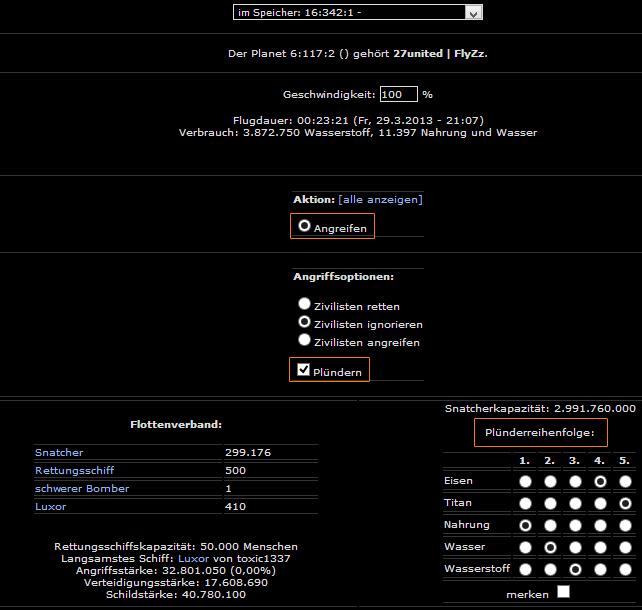642x610 pixels.
Task: Choose the 'Zivilisten retten' option
Action: (x=304, y=303)
